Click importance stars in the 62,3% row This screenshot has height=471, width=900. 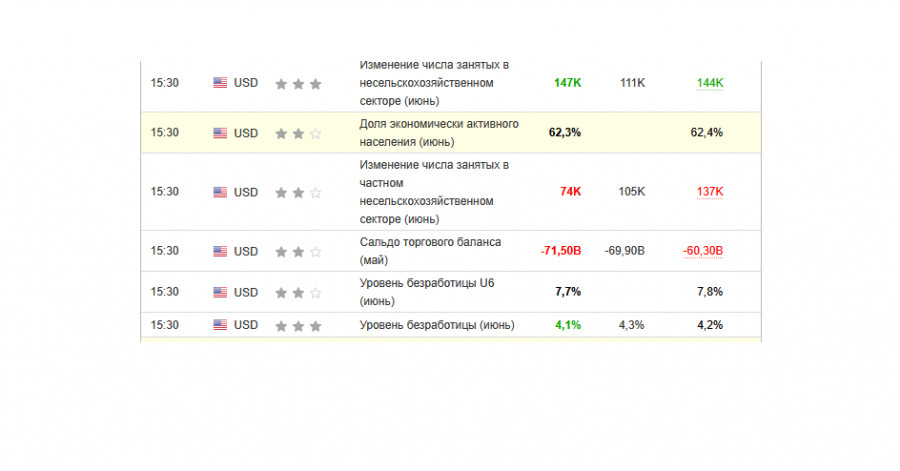coord(298,134)
